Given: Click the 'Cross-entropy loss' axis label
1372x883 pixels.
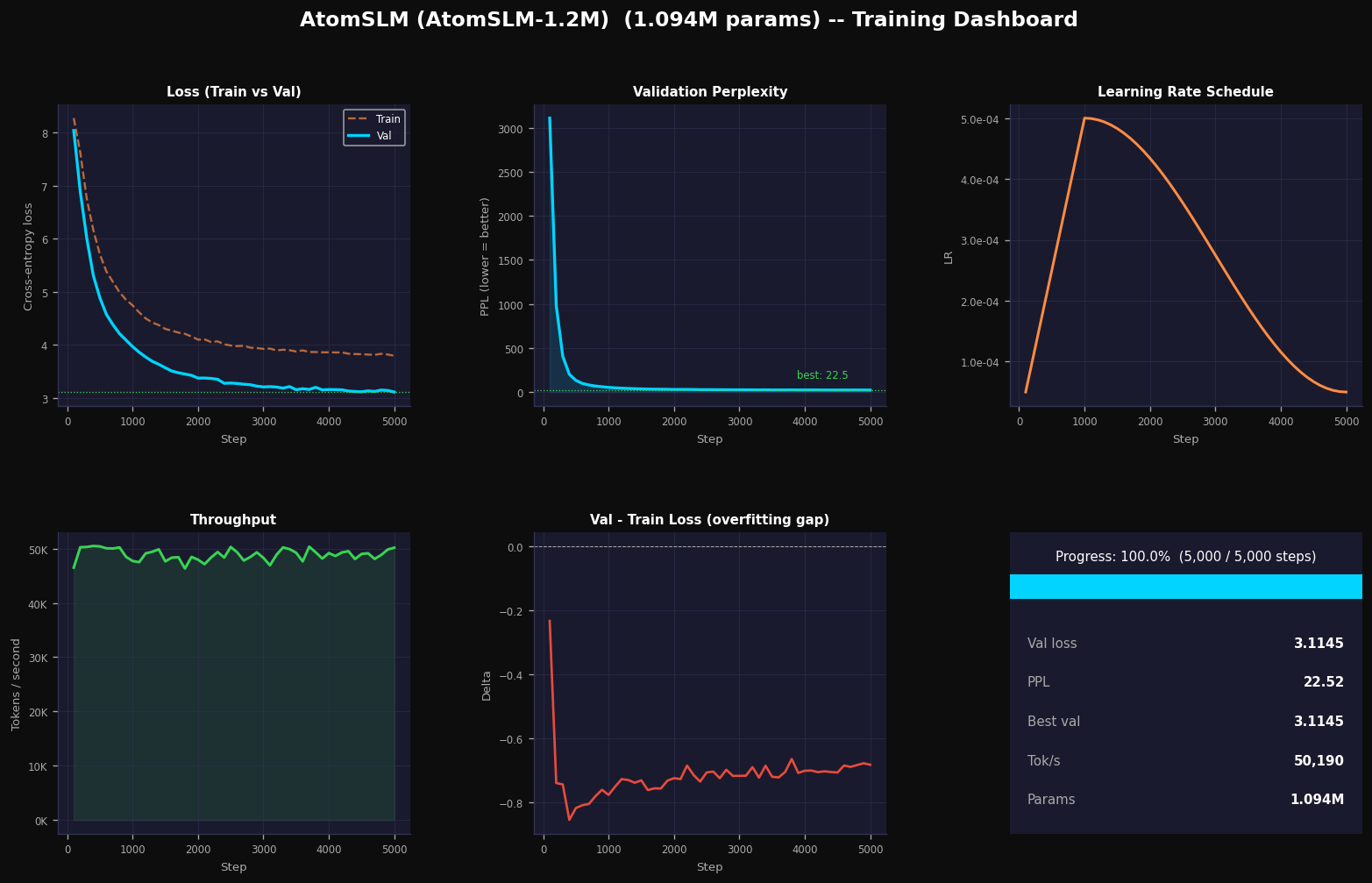Looking at the screenshot, I should coord(28,256).
